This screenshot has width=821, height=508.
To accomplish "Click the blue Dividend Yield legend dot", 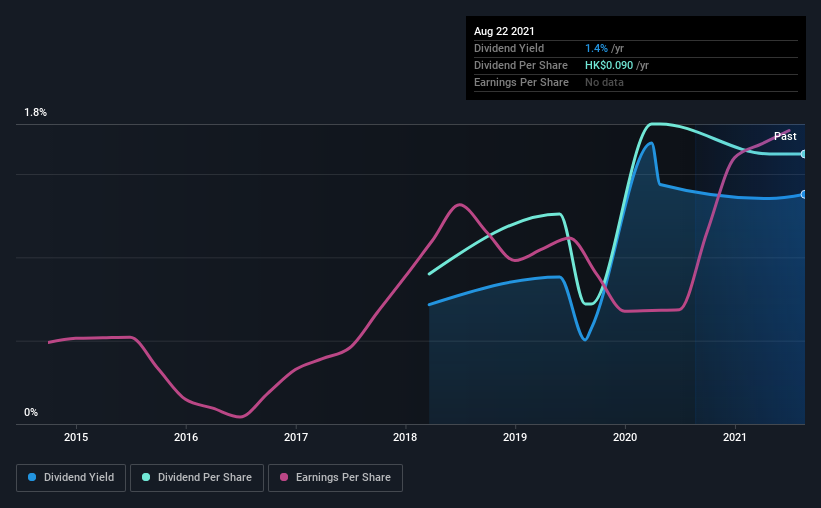I will pos(32,477).
